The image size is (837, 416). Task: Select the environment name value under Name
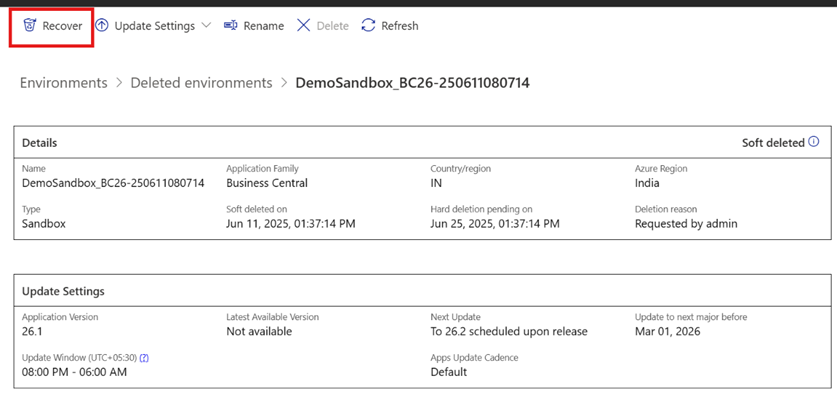[113, 183]
